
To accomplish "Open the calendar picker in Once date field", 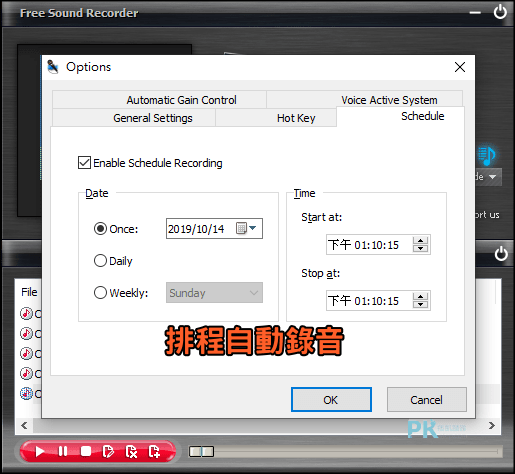I will [x=246, y=228].
